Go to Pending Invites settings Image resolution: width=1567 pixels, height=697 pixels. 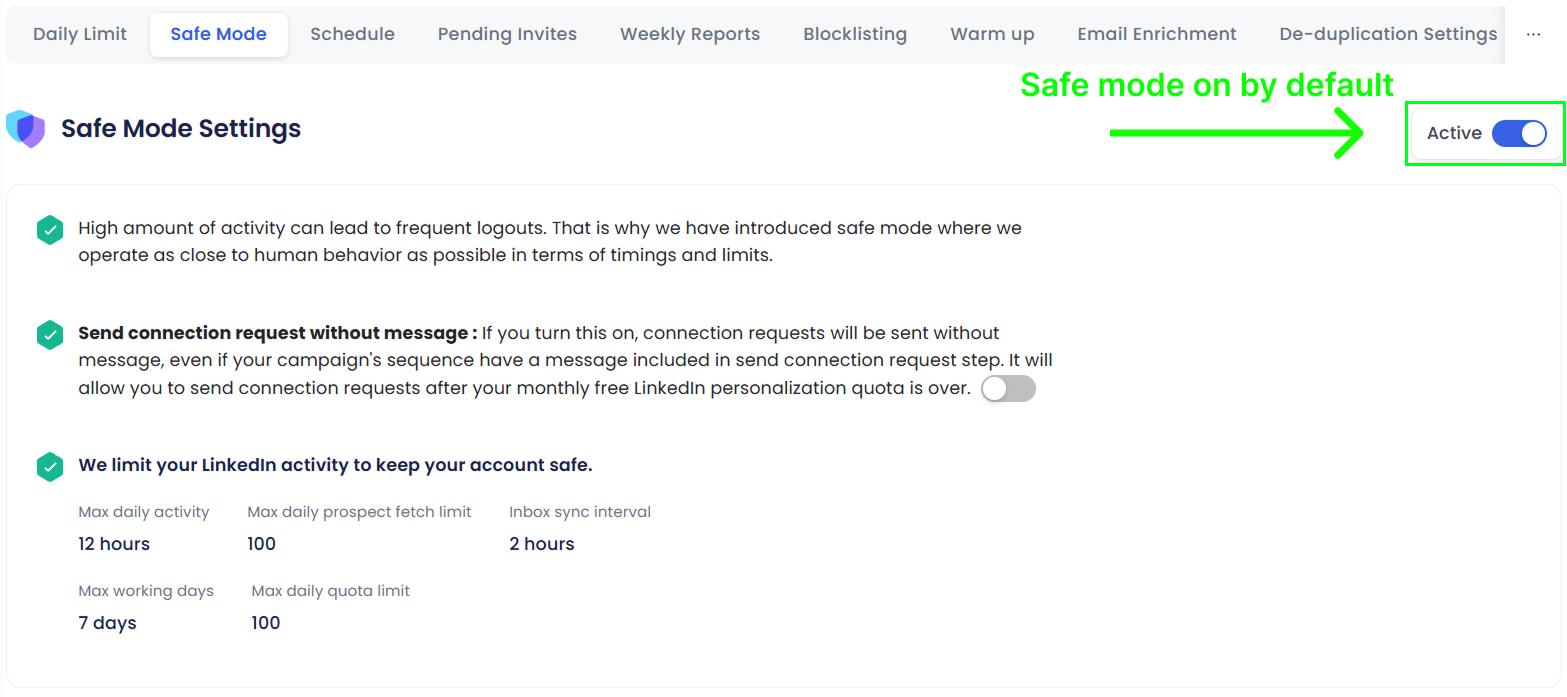point(507,33)
